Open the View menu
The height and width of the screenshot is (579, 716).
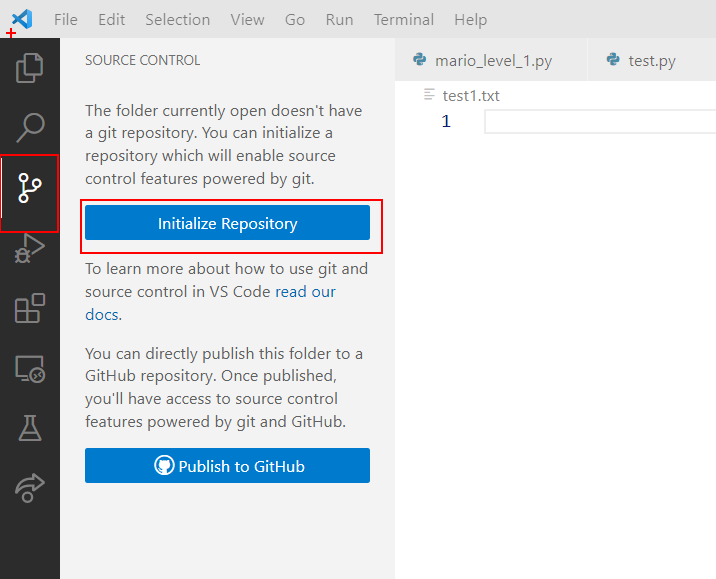tap(247, 20)
